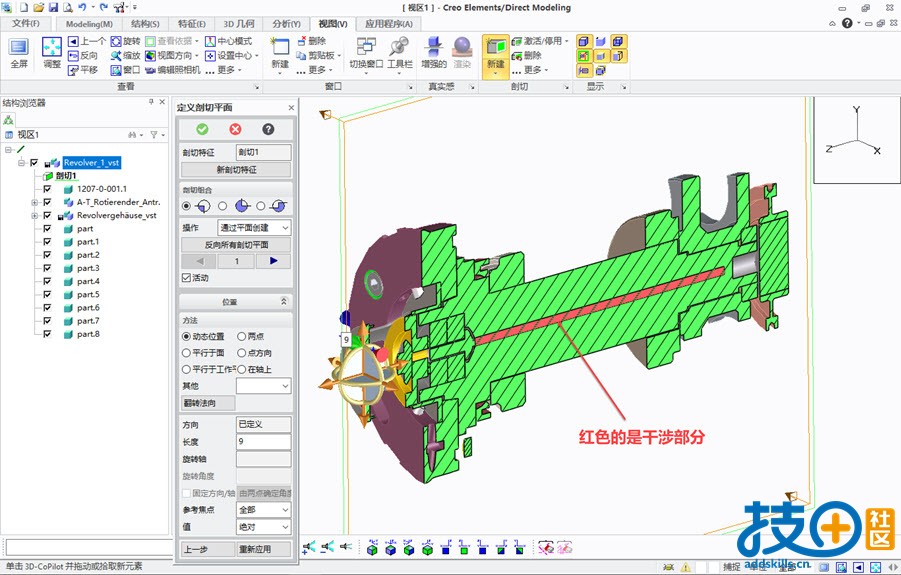Click the top-left cube display icon
Screen dimensions: 901x575
[x=584, y=41]
